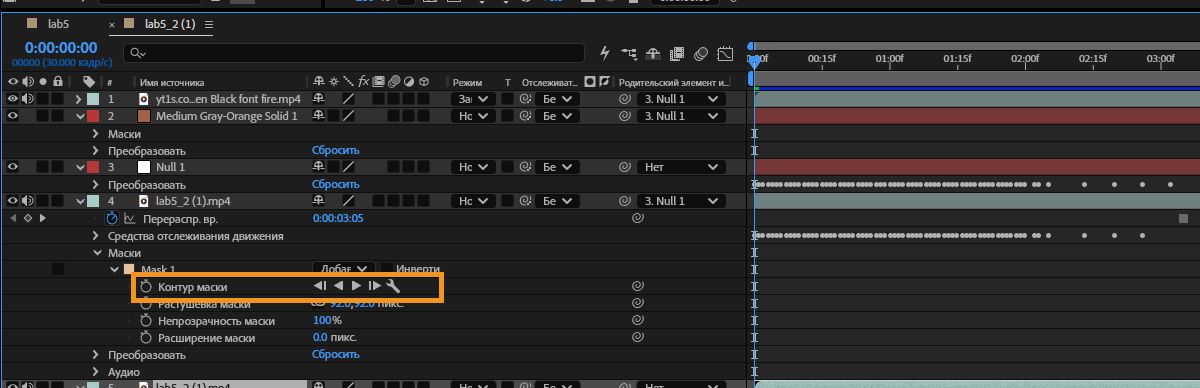Check the Инвертир. box for Mask 1
Viewport: 1200px width, 388px height.
(x=386, y=270)
